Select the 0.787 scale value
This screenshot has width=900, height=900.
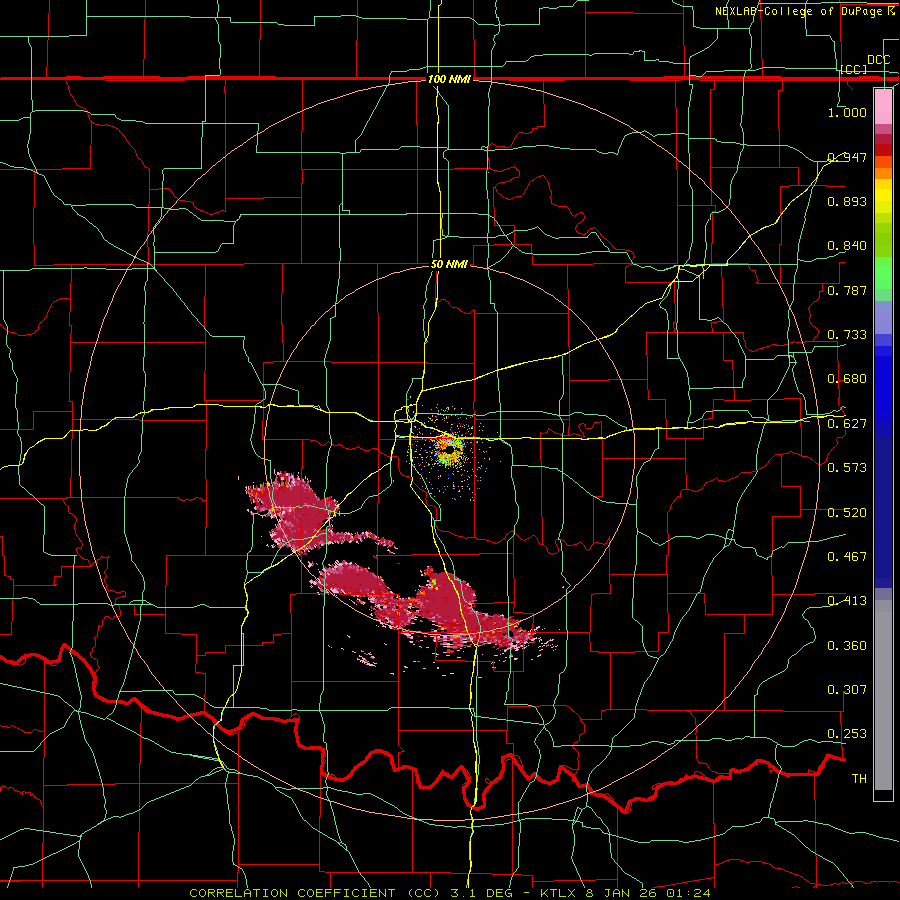847,290
